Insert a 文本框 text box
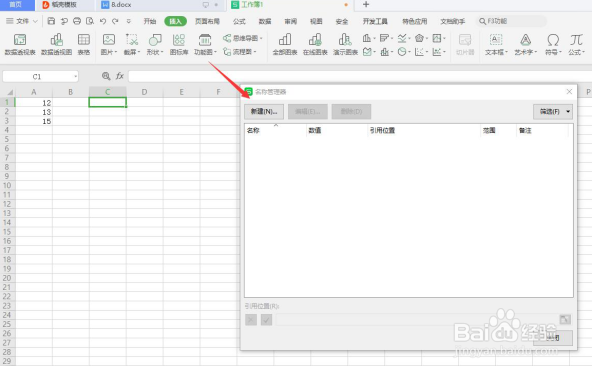The image size is (592, 372). [496, 44]
